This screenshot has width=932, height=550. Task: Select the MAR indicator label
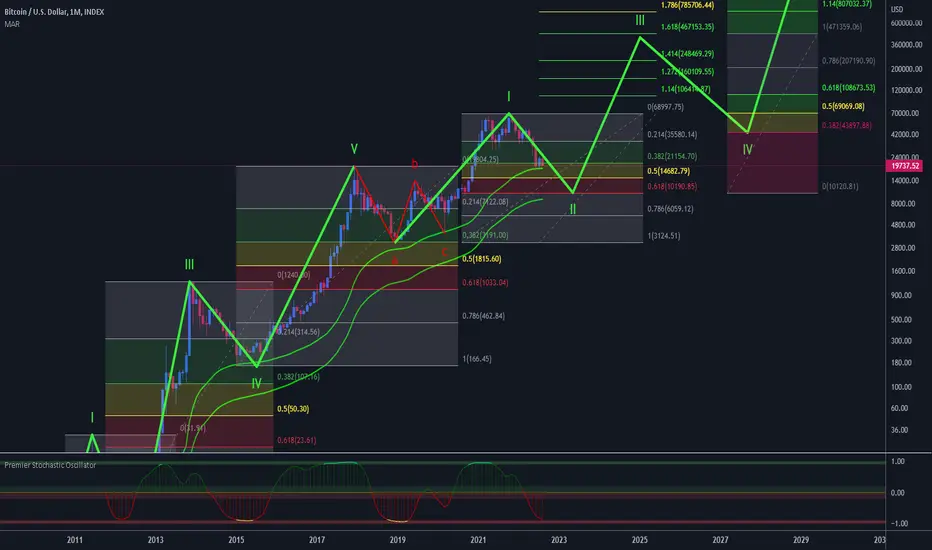click(12, 24)
